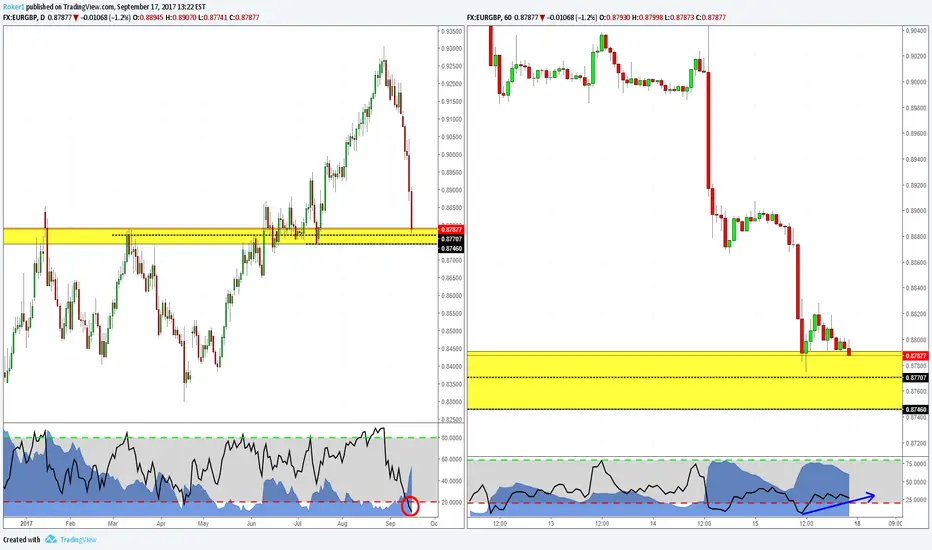This screenshot has height=550, width=932.
Task: Click the Apr label on the daily time axis
Action: click(160, 524)
